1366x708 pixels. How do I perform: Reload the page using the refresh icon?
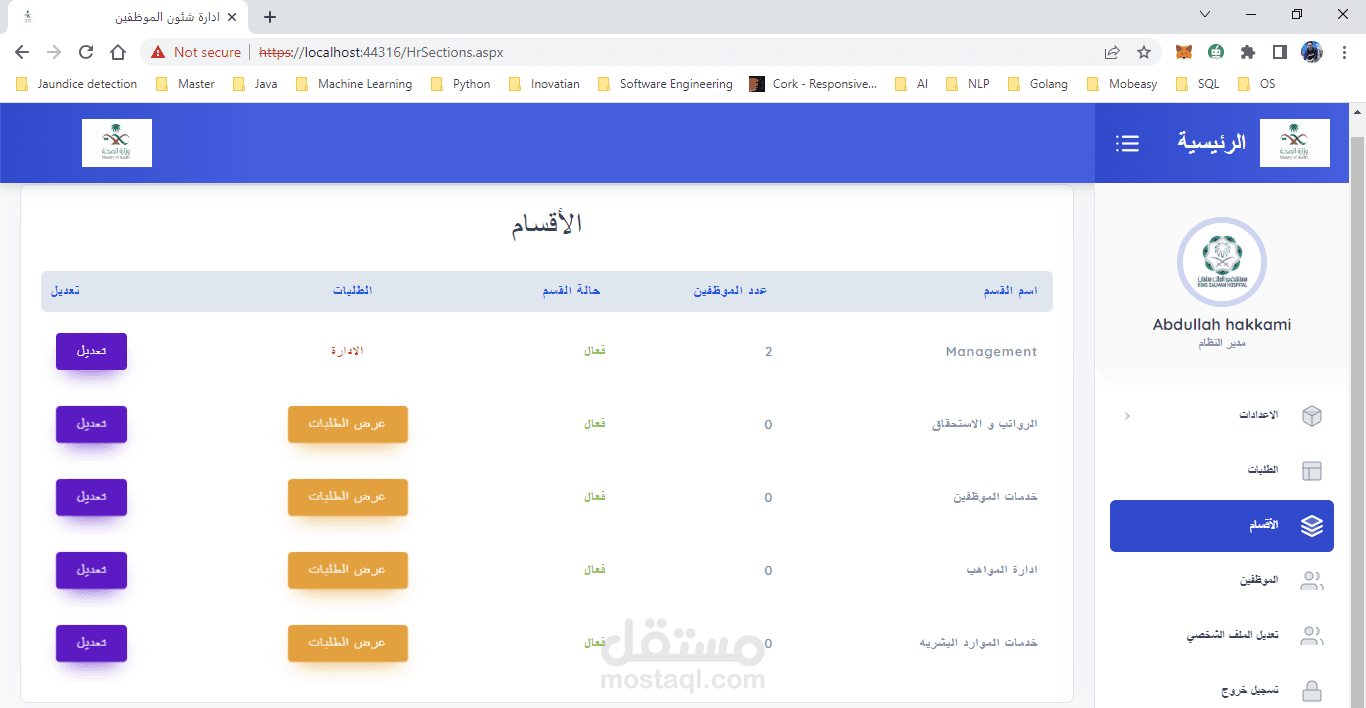85,52
